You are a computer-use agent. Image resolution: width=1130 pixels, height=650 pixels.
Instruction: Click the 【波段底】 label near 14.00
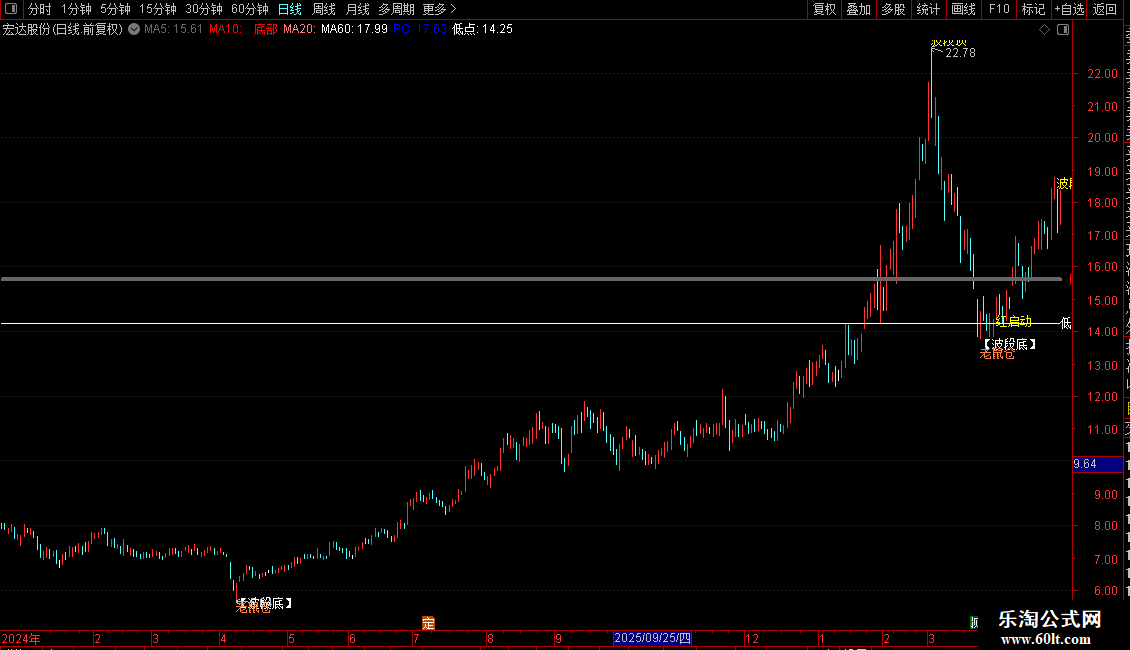point(1010,344)
